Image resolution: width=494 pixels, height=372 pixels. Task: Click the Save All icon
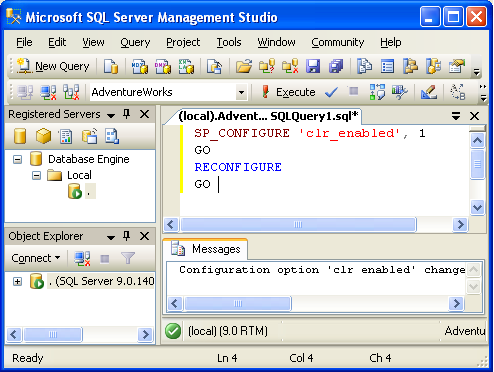[x=336, y=66]
